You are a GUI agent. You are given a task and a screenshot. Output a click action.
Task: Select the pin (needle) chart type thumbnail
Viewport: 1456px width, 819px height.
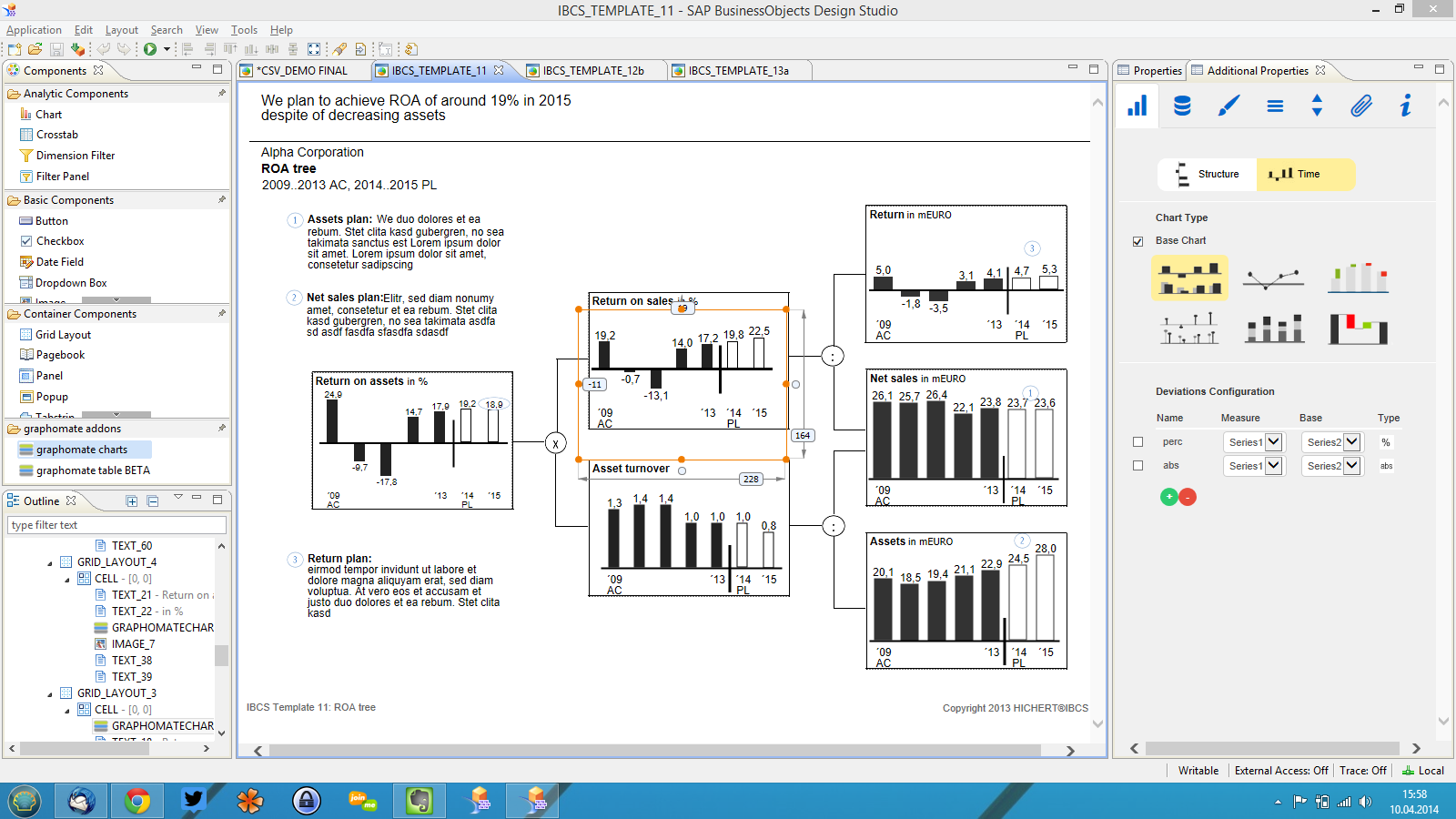1190,328
